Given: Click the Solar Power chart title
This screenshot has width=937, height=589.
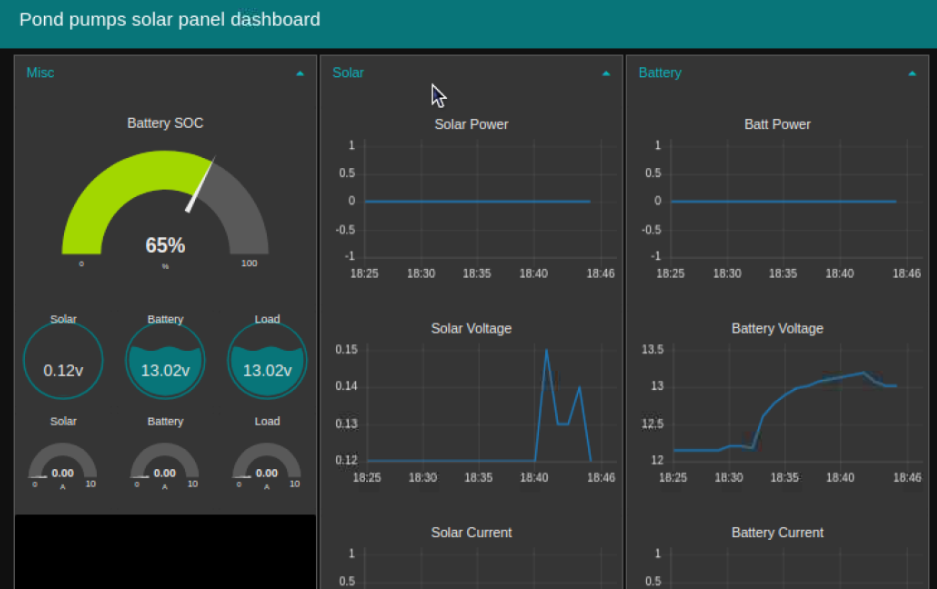Looking at the screenshot, I should 471,124.
